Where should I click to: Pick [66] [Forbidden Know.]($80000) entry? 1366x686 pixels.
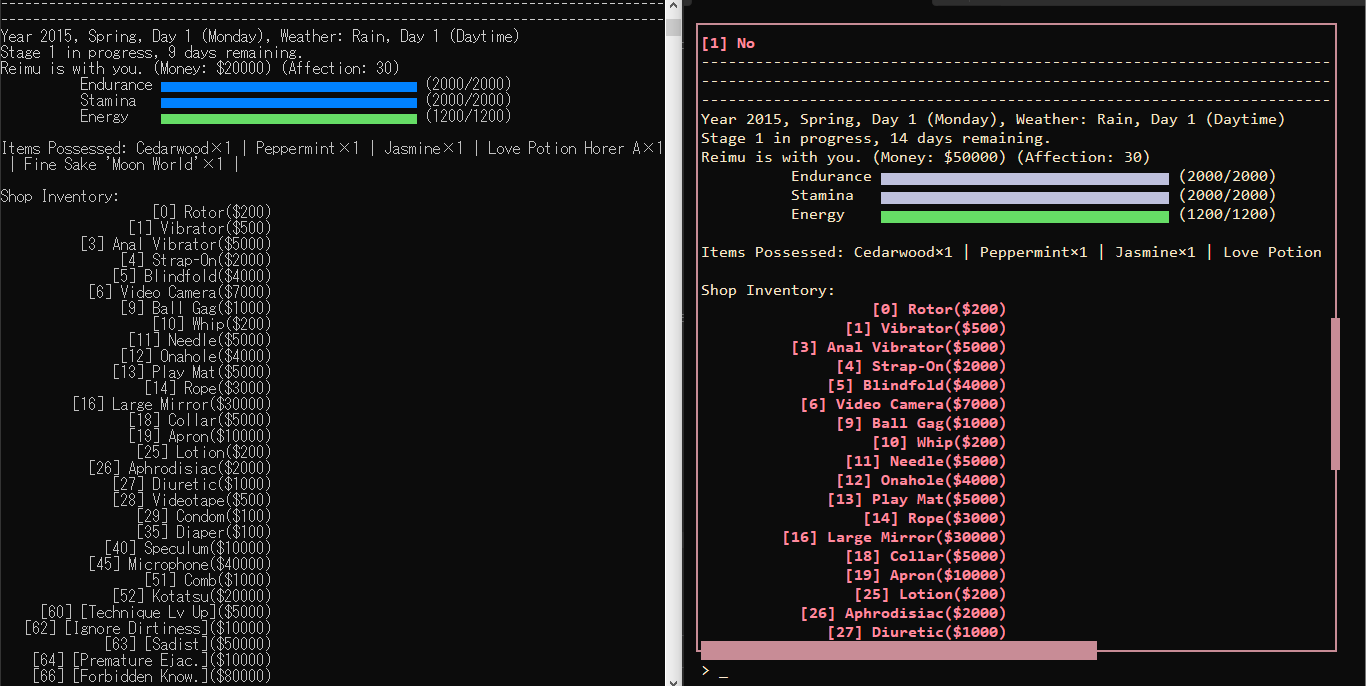pos(152,676)
